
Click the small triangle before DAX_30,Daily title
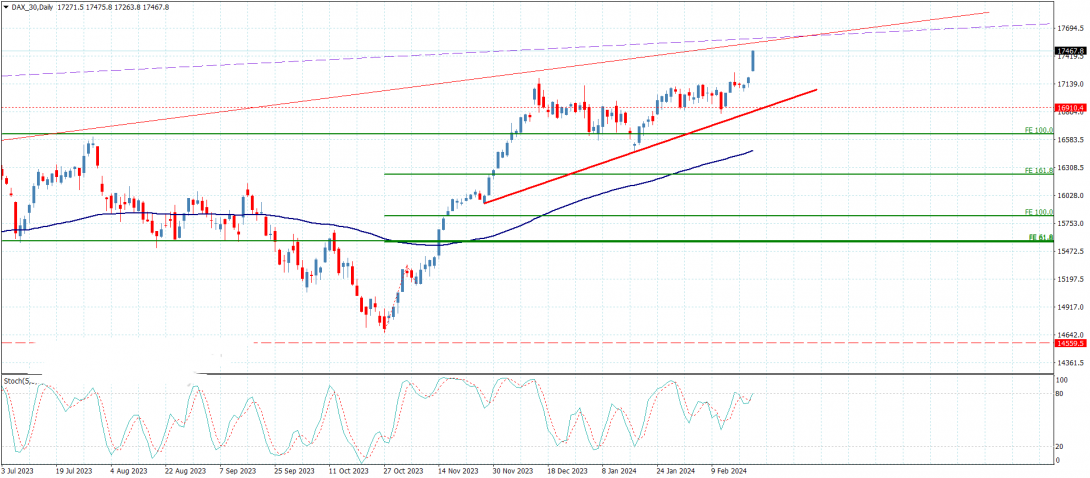[5, 6]
